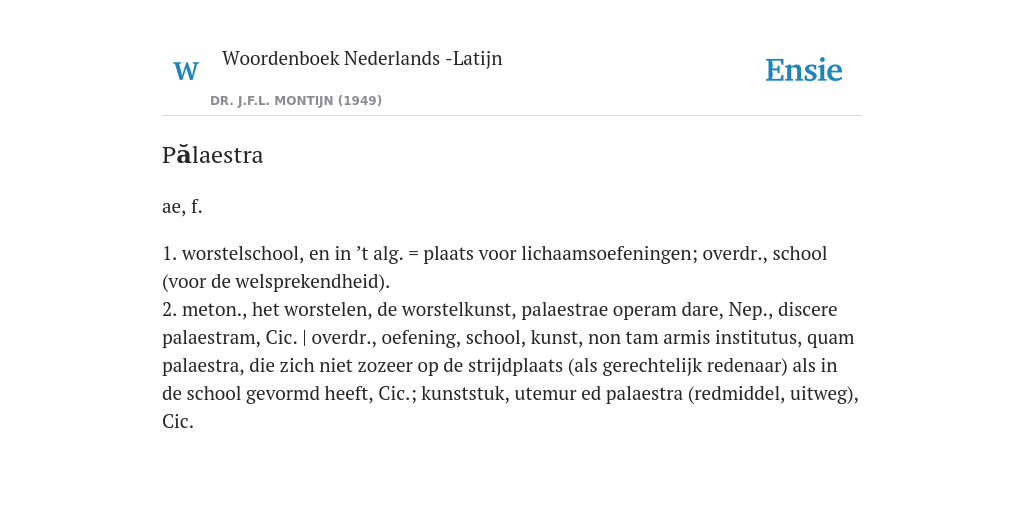
Task: Click the phrase '(voor de welsprekendheid)'
Action: click(x=276, y=282)
